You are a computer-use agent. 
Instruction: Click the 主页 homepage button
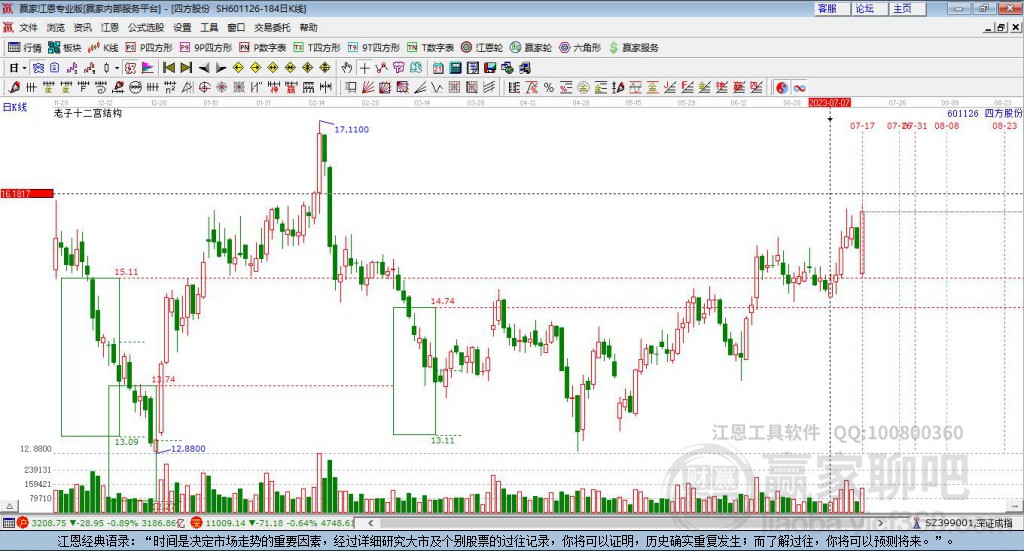coord(902,8)
